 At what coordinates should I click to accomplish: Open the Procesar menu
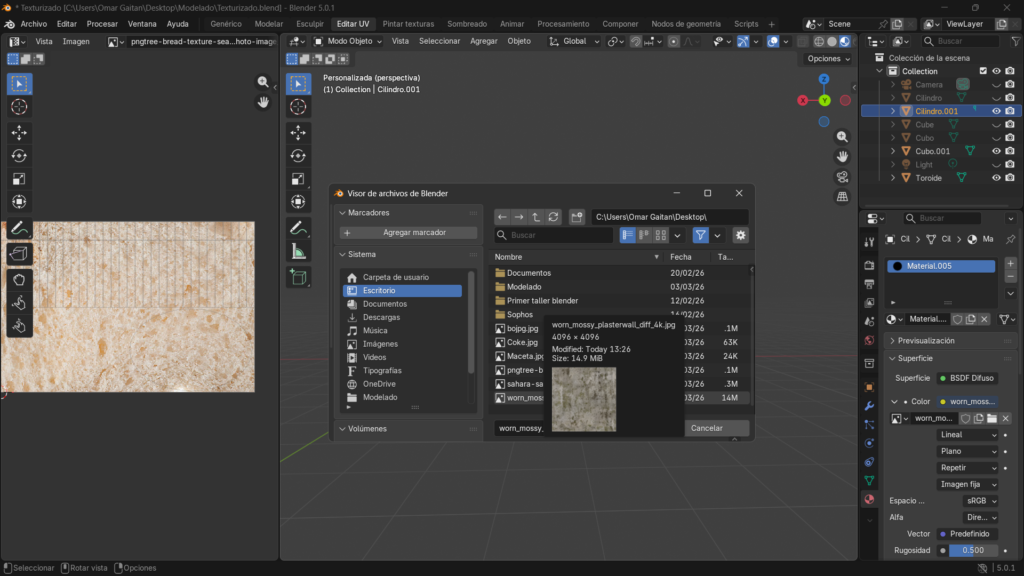[102, 23]
